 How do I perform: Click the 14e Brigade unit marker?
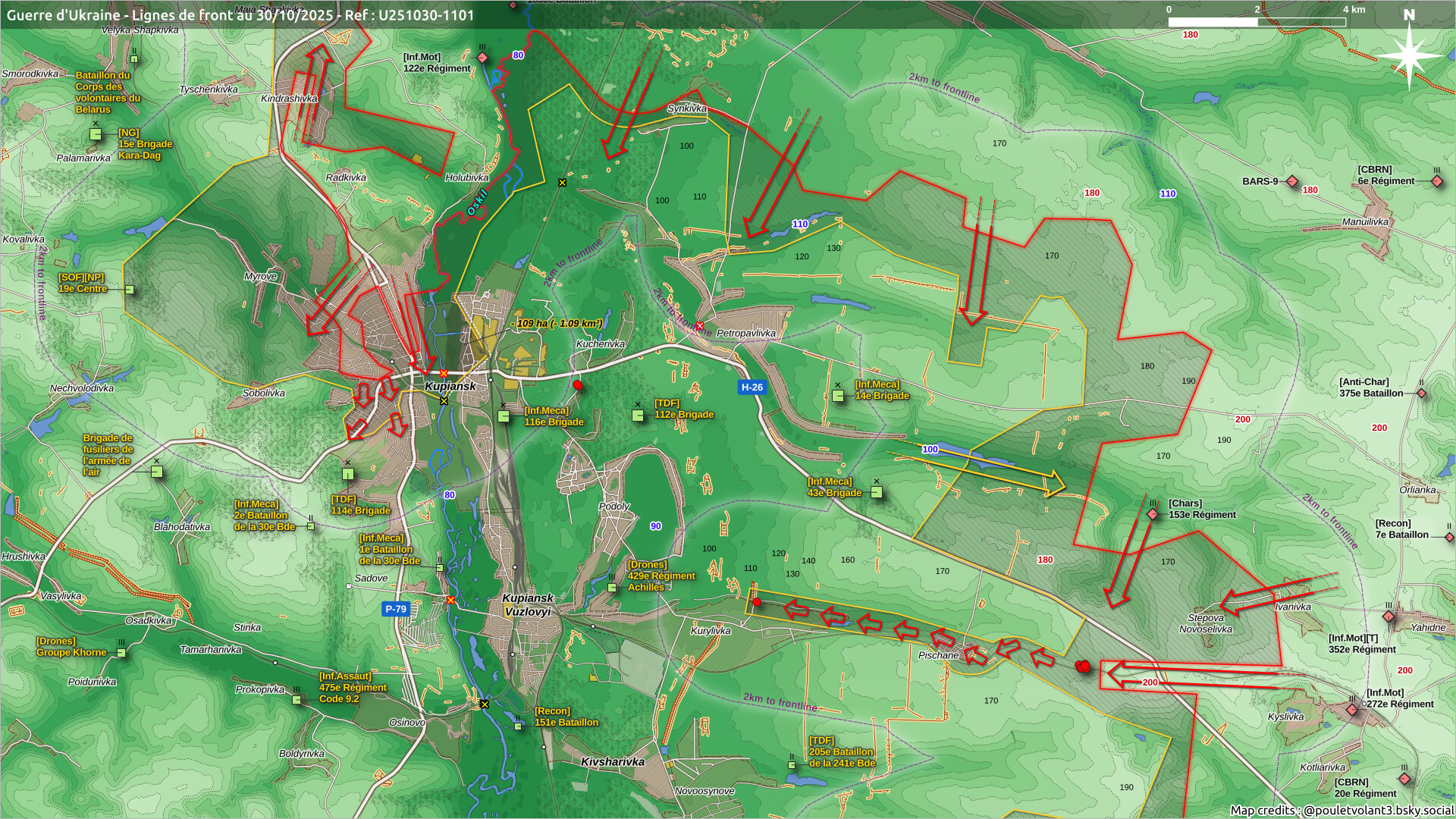(x=838, y=396)
